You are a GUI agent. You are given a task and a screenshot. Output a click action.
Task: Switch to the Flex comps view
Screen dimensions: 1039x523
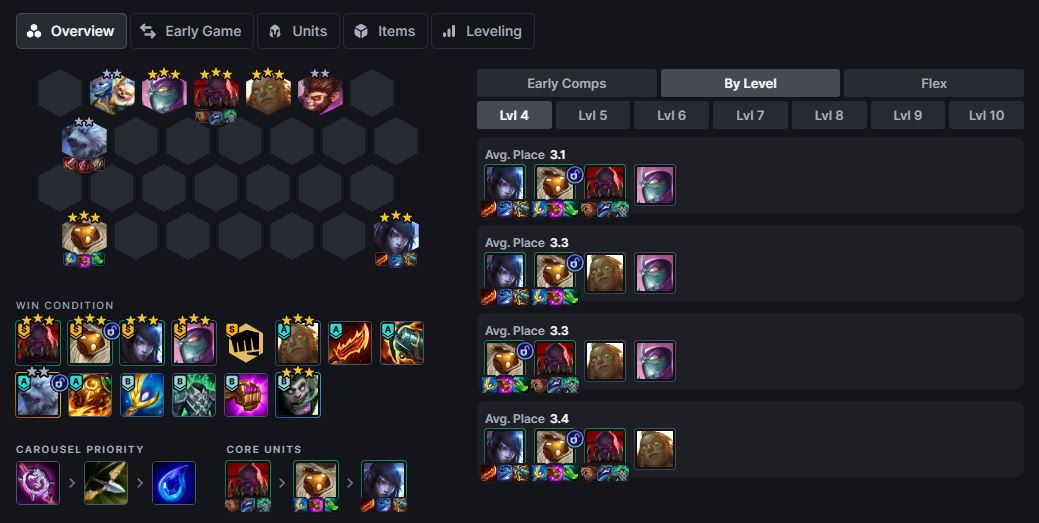[x=934, y=84]
